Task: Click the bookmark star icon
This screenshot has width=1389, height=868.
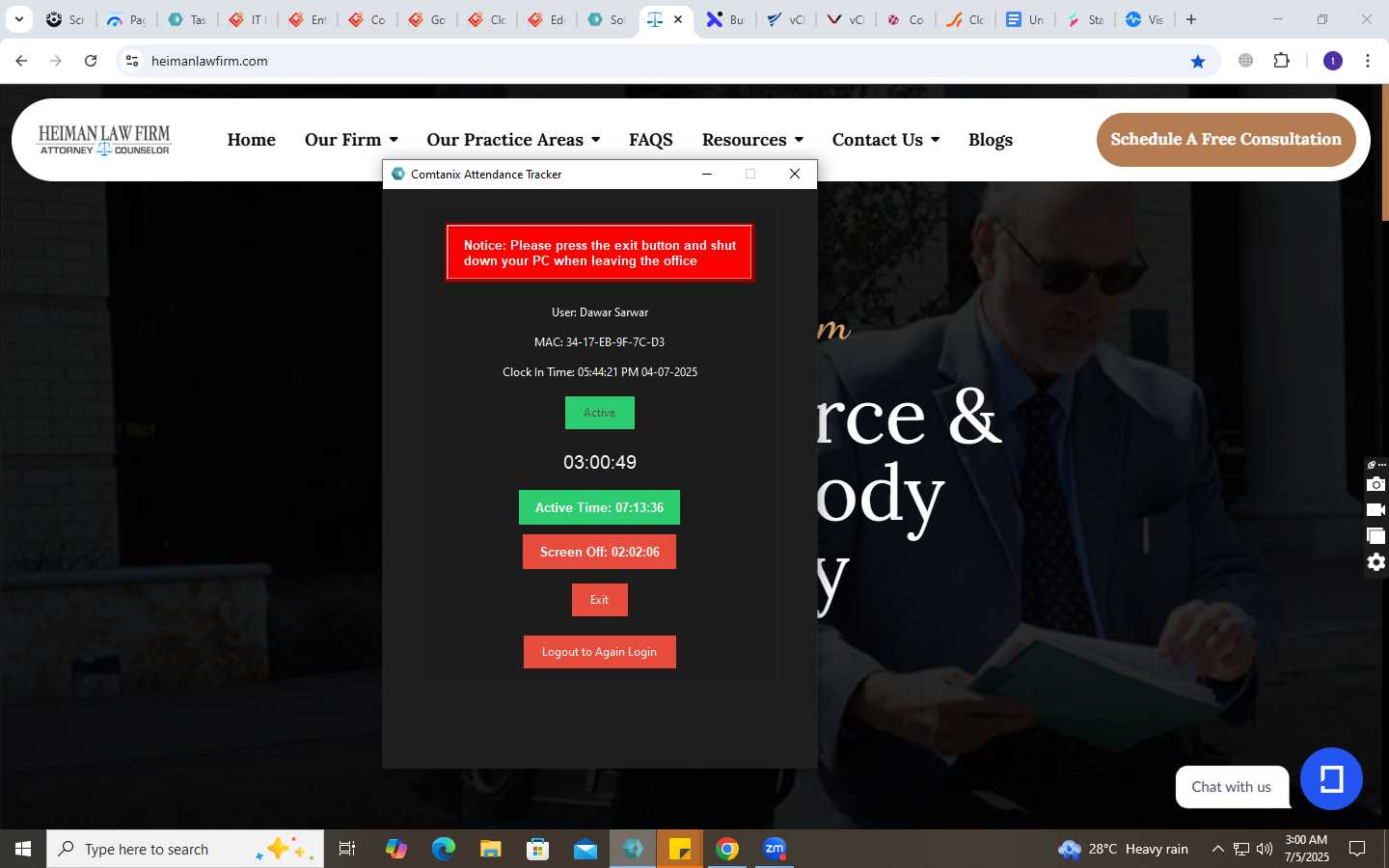Action: point(1198,61)
